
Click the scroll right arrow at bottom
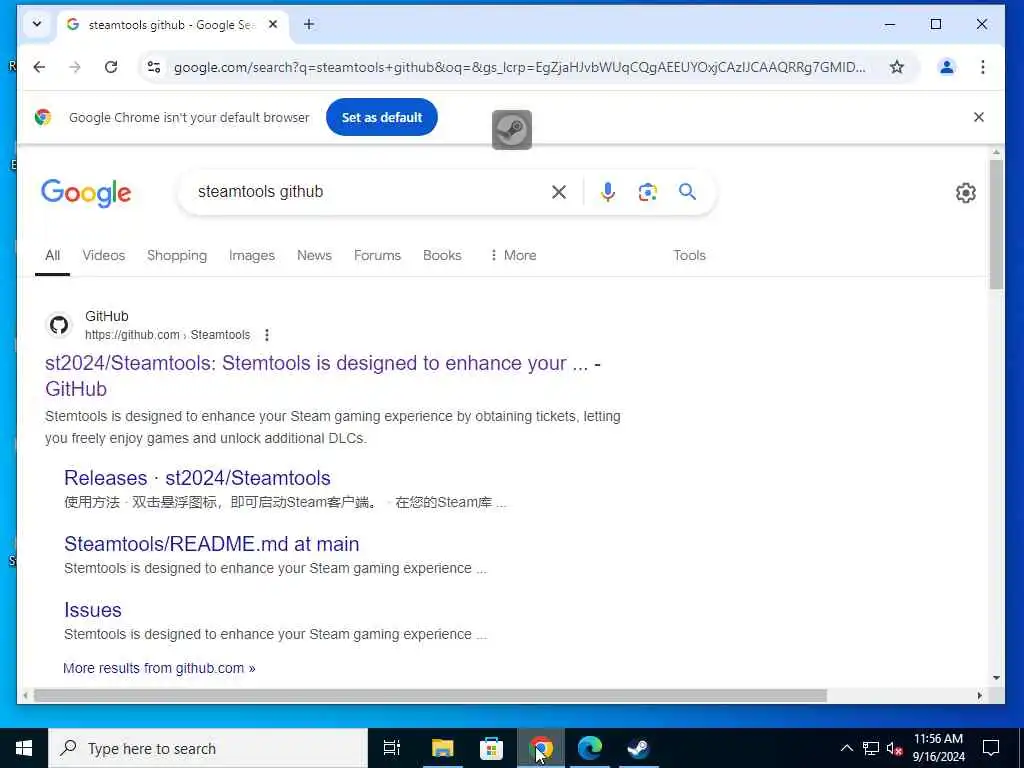[979, 696]
